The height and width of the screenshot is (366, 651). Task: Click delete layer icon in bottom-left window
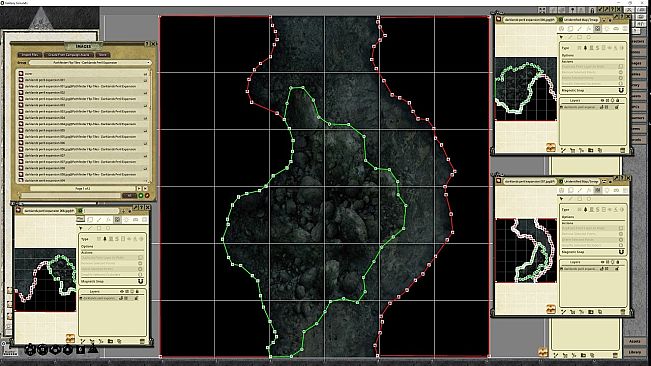pos(142,341)
